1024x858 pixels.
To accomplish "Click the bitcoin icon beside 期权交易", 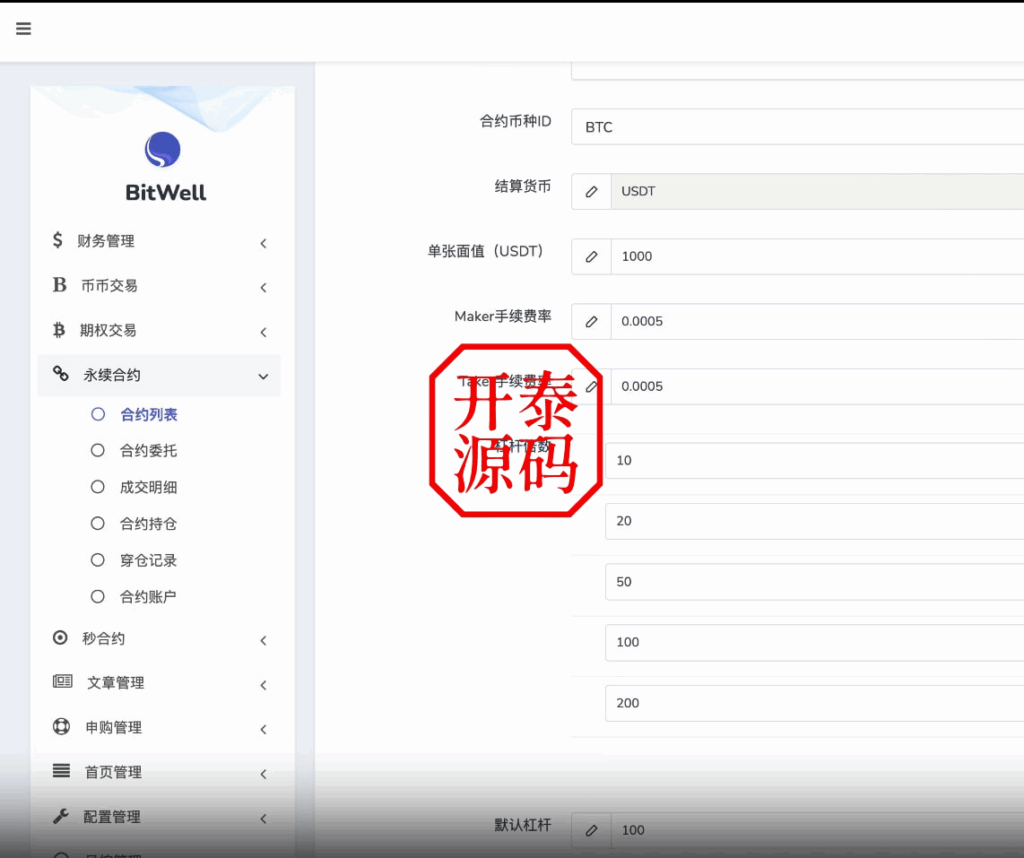I will 59,330.
